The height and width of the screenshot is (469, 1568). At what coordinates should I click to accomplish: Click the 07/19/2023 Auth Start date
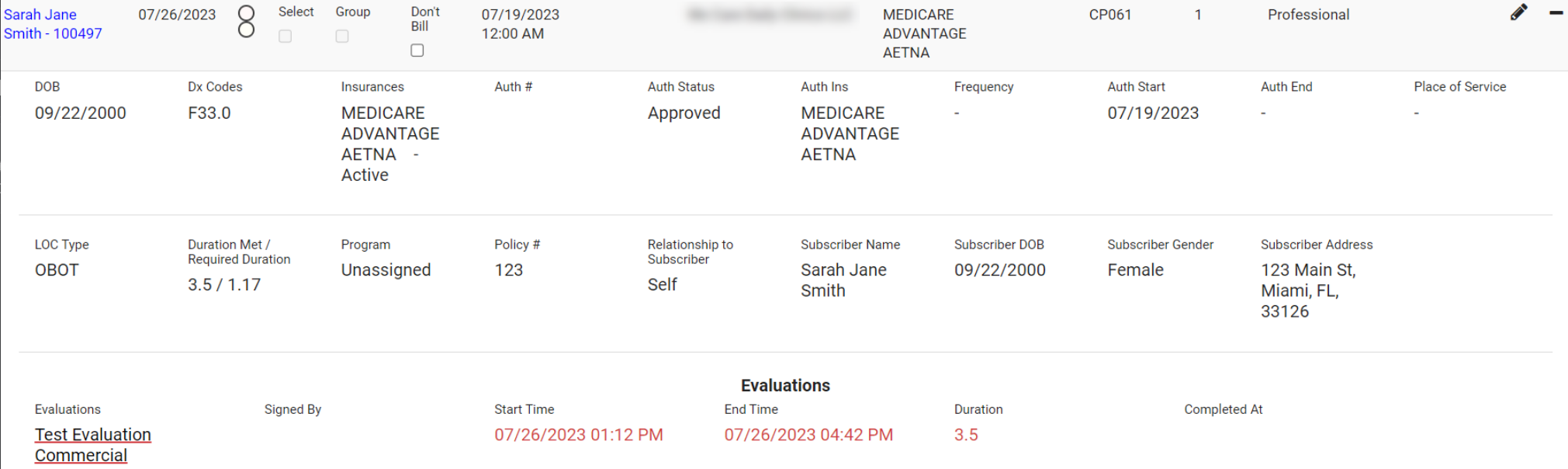(x=1152, y=113)
